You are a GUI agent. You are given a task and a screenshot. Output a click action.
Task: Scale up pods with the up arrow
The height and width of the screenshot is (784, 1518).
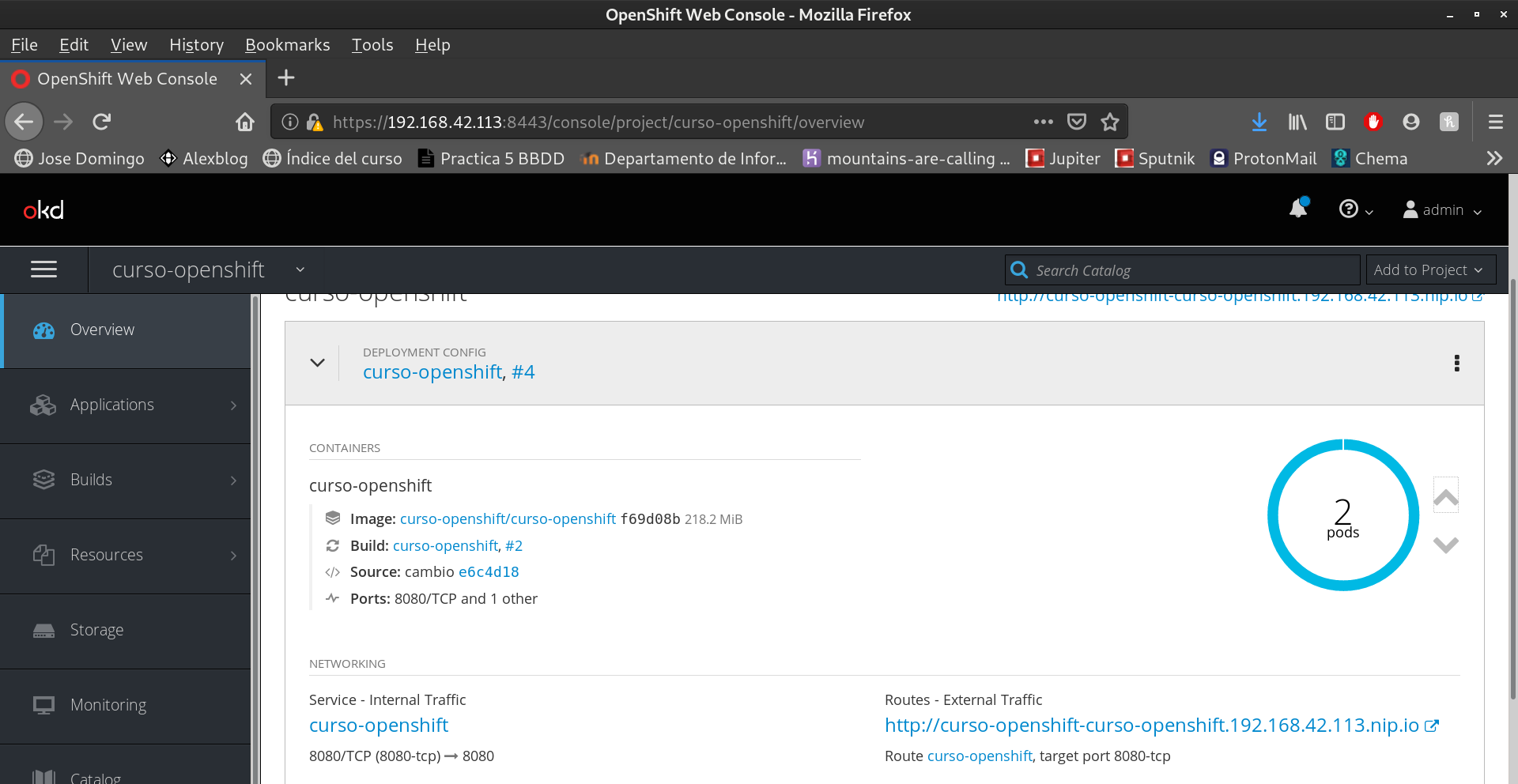coord(1445,496)
